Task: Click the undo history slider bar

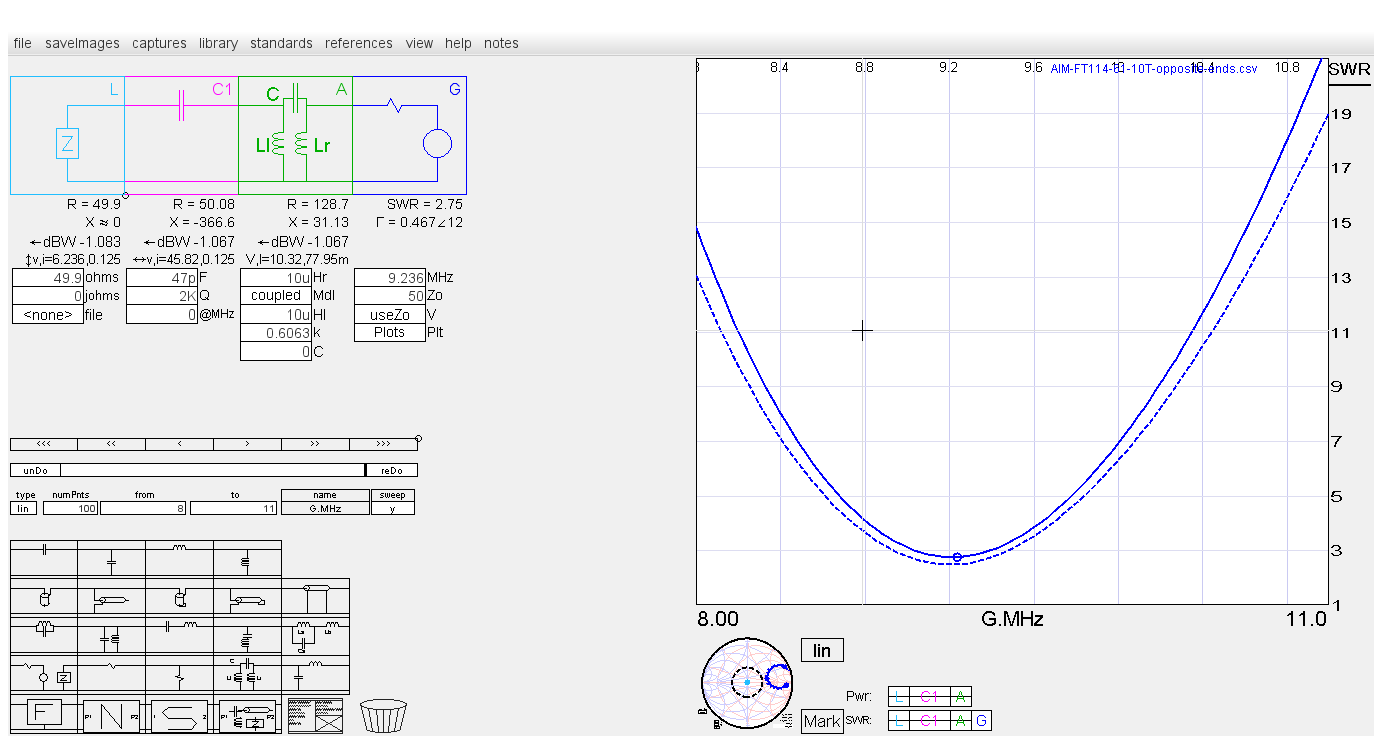Action: tap(213, 470)
